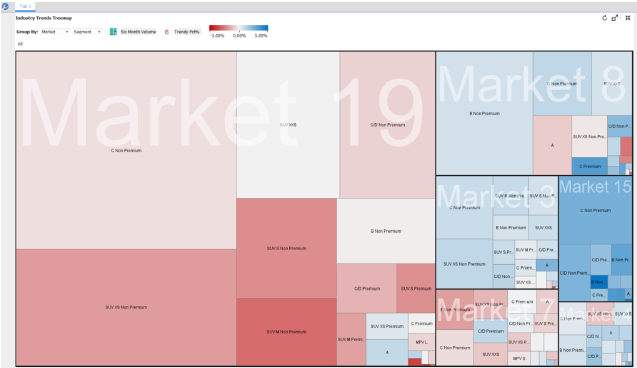Switch to Tab 1
This screenshot has width=637, height=368.
pos(26,6)
